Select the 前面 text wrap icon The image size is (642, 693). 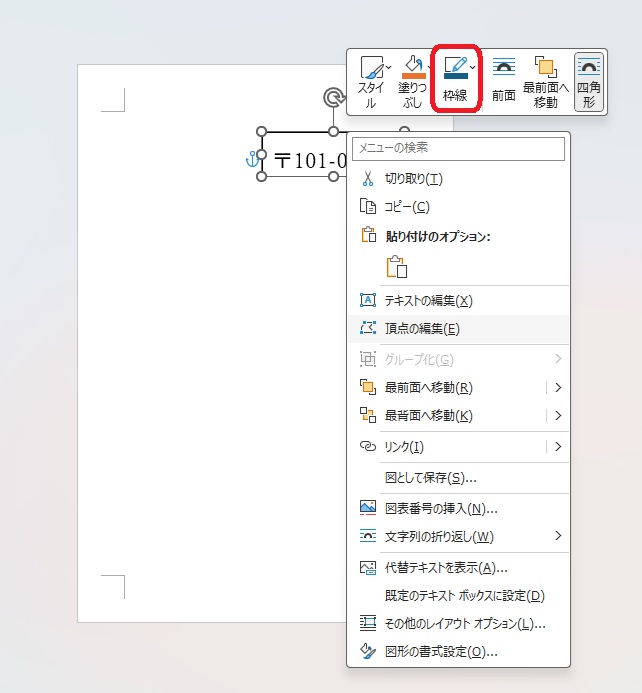(x=504, y=80)
